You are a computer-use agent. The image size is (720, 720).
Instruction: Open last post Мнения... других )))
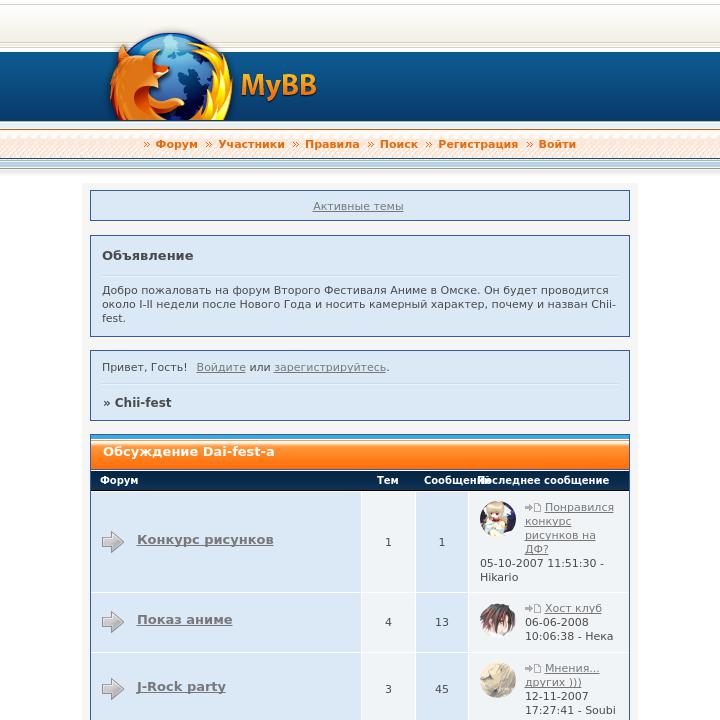pyautogui.click(x=562, y=675)
